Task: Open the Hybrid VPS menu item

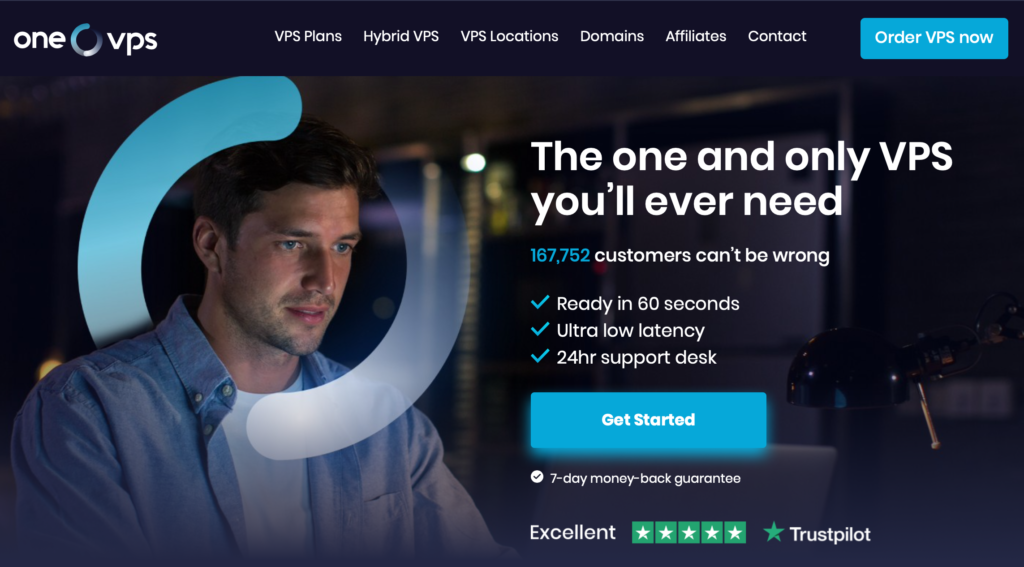Action: (x=401, y=37)
